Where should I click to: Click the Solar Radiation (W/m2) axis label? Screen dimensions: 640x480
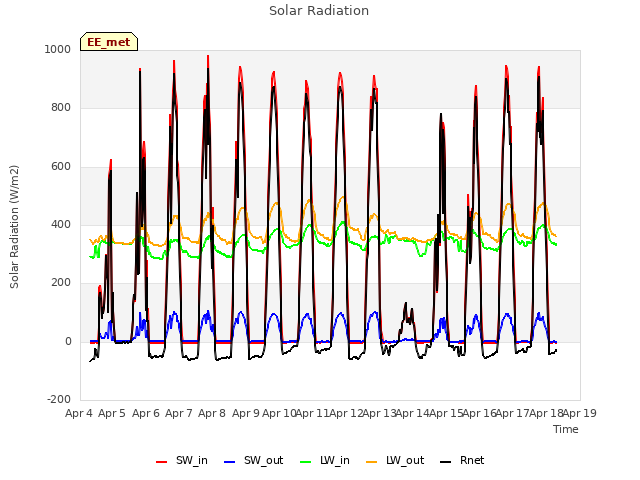(14, 227)
